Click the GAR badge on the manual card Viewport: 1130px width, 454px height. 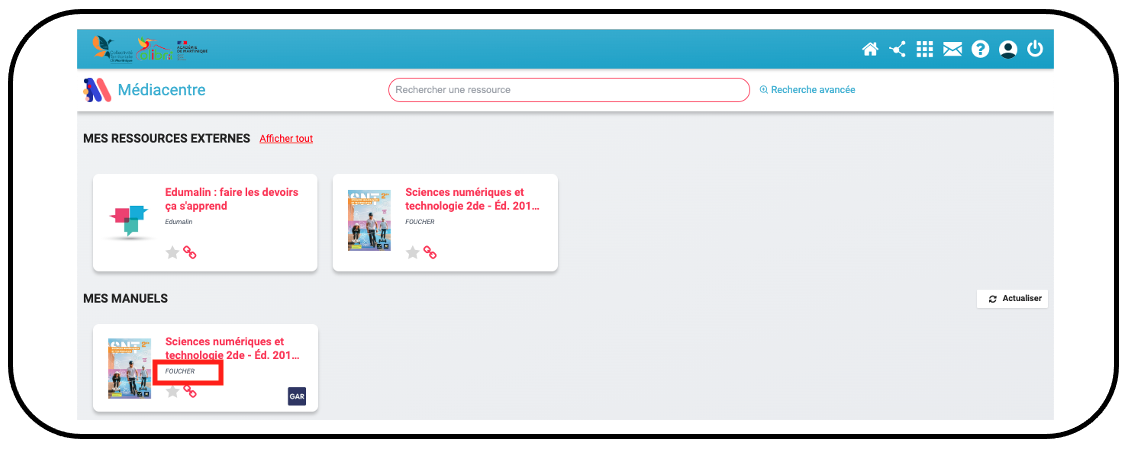297,397
